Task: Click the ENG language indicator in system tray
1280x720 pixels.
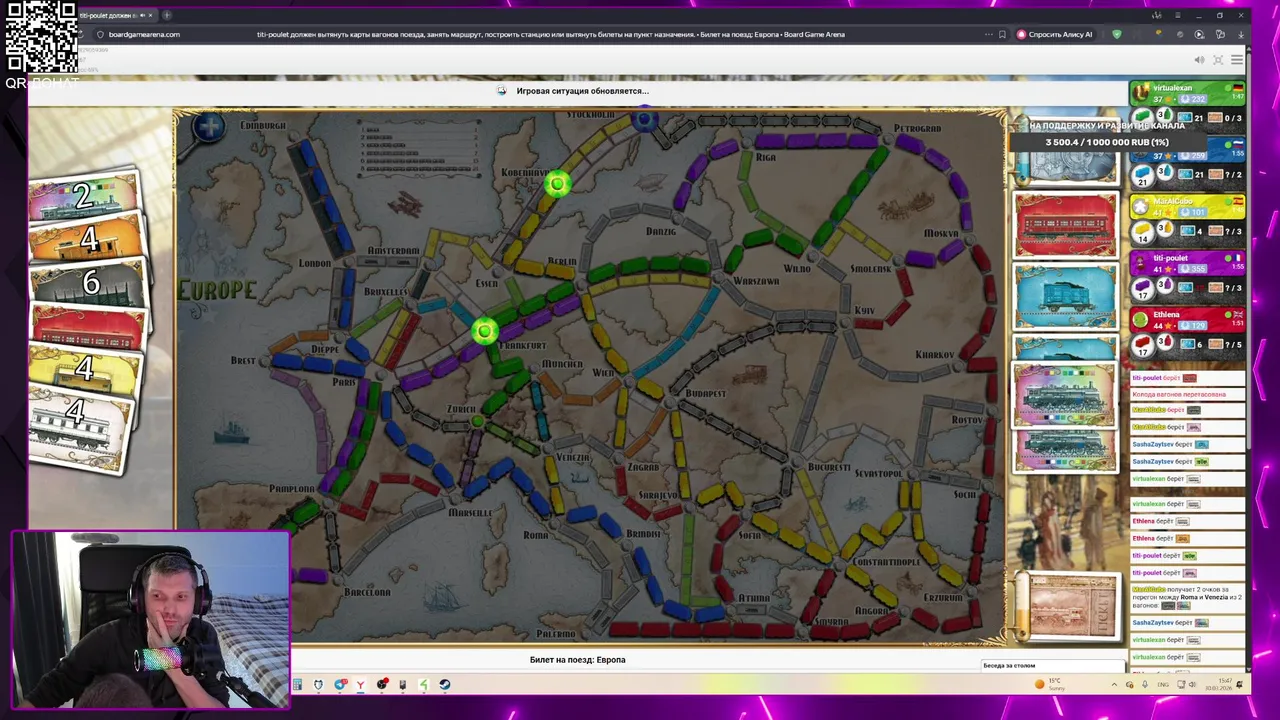Action: pyautogui.click(x=1164, y=685)
